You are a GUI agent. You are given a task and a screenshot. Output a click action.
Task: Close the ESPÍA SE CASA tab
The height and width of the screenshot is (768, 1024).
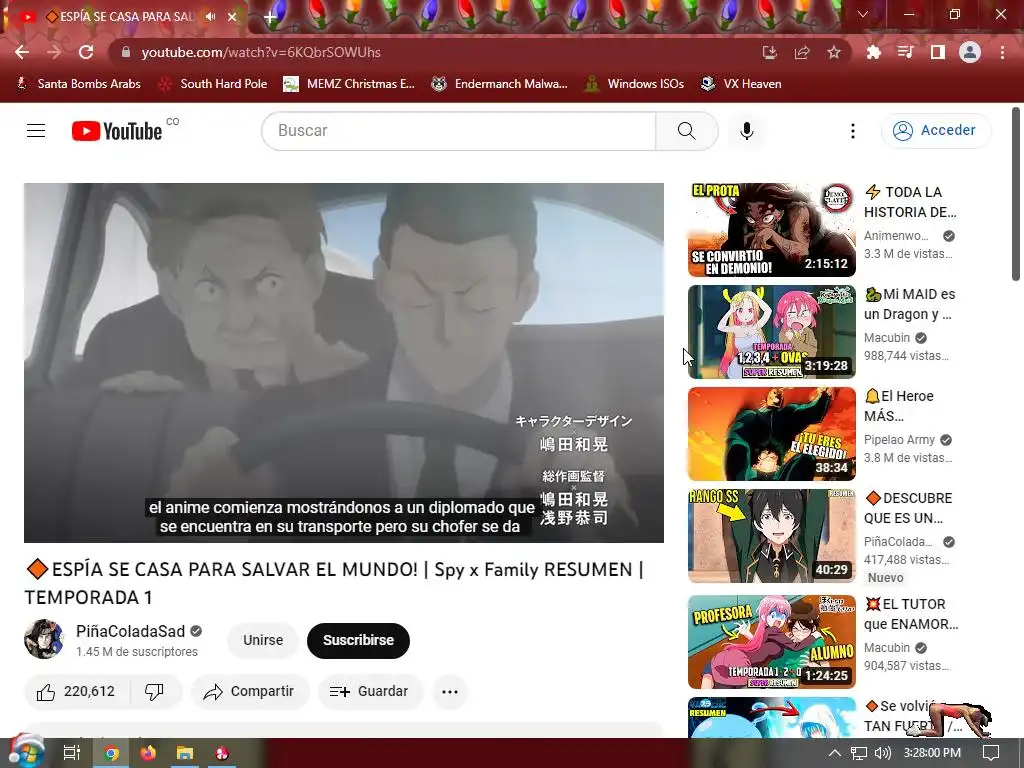(232, 17)
